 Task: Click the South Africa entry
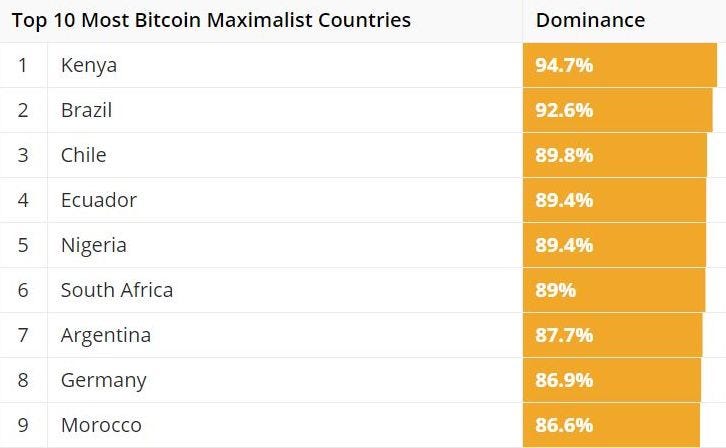pyautogui.click(x=117, y=290)
